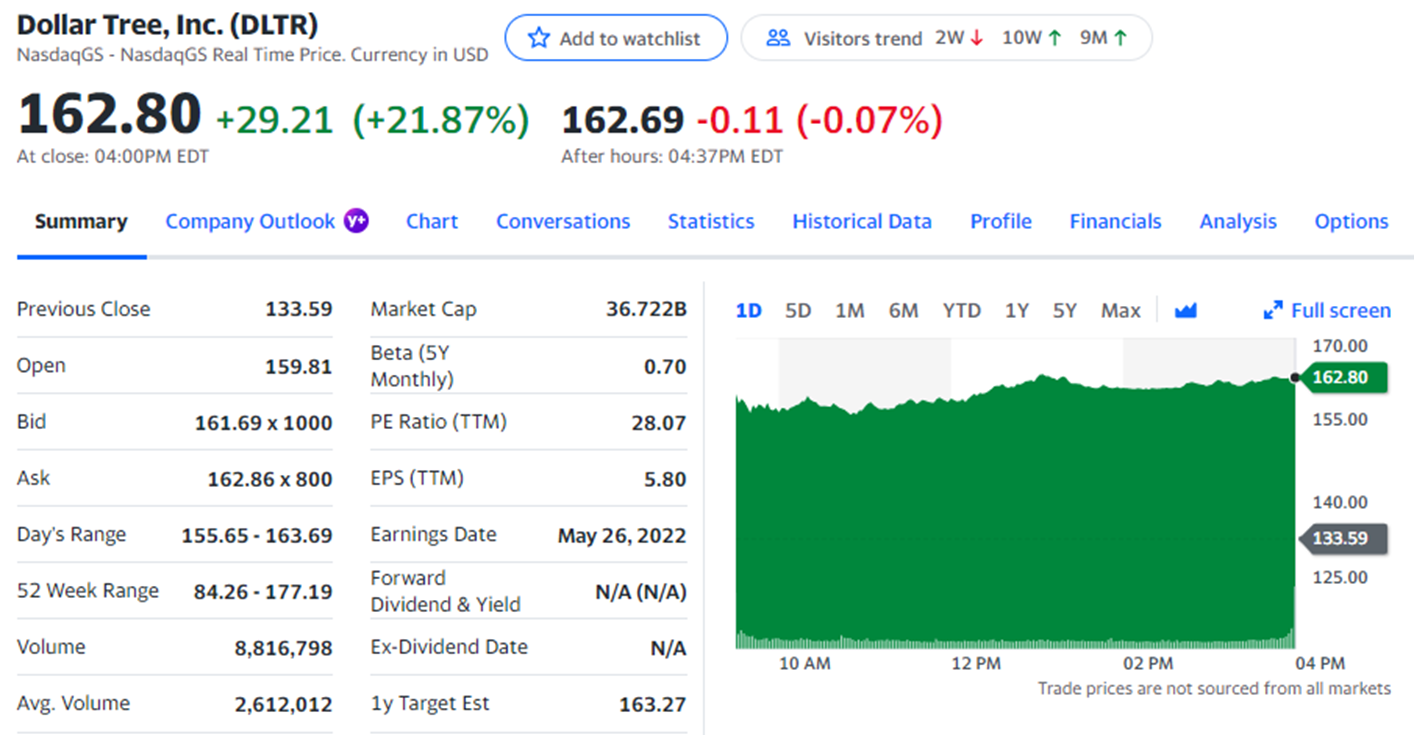Select the 5D chart range
The height and width of the screenshot is (735, 1414).
[x=798, y=310]
